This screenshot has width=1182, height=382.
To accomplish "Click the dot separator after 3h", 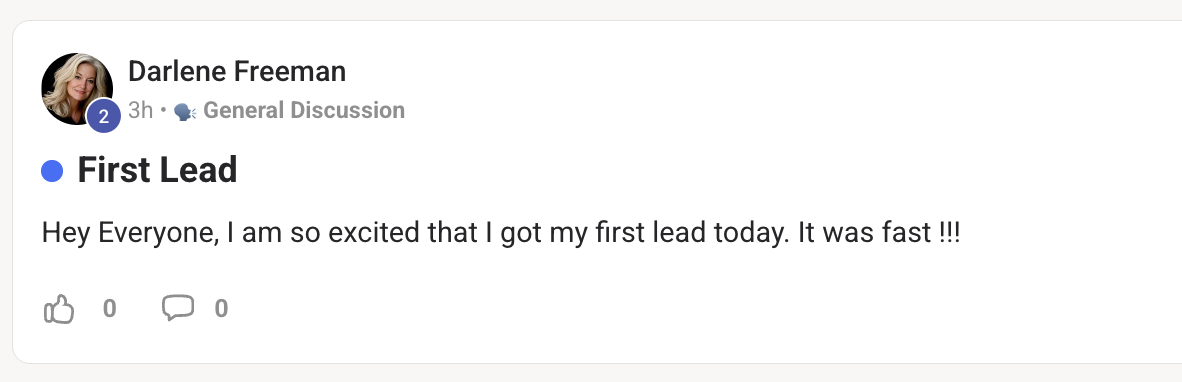I will (164, 111).
